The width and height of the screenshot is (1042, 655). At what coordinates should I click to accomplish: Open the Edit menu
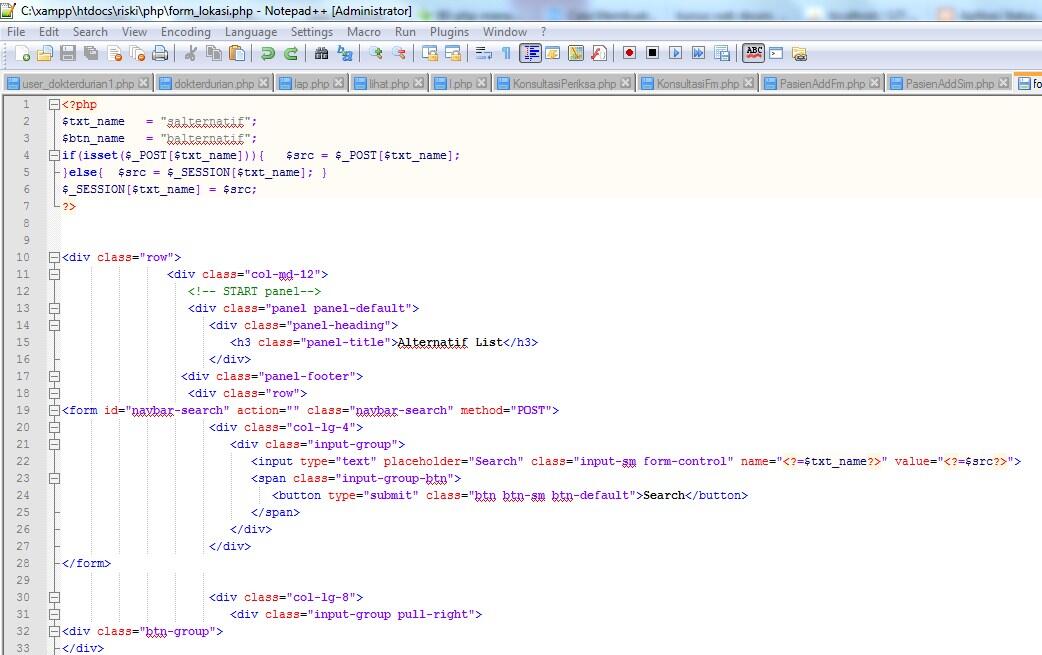click(x=49, y=32)
